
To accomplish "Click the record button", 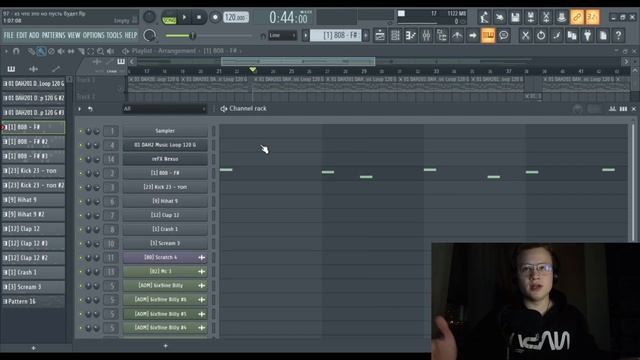I will (x=215, y=18).
